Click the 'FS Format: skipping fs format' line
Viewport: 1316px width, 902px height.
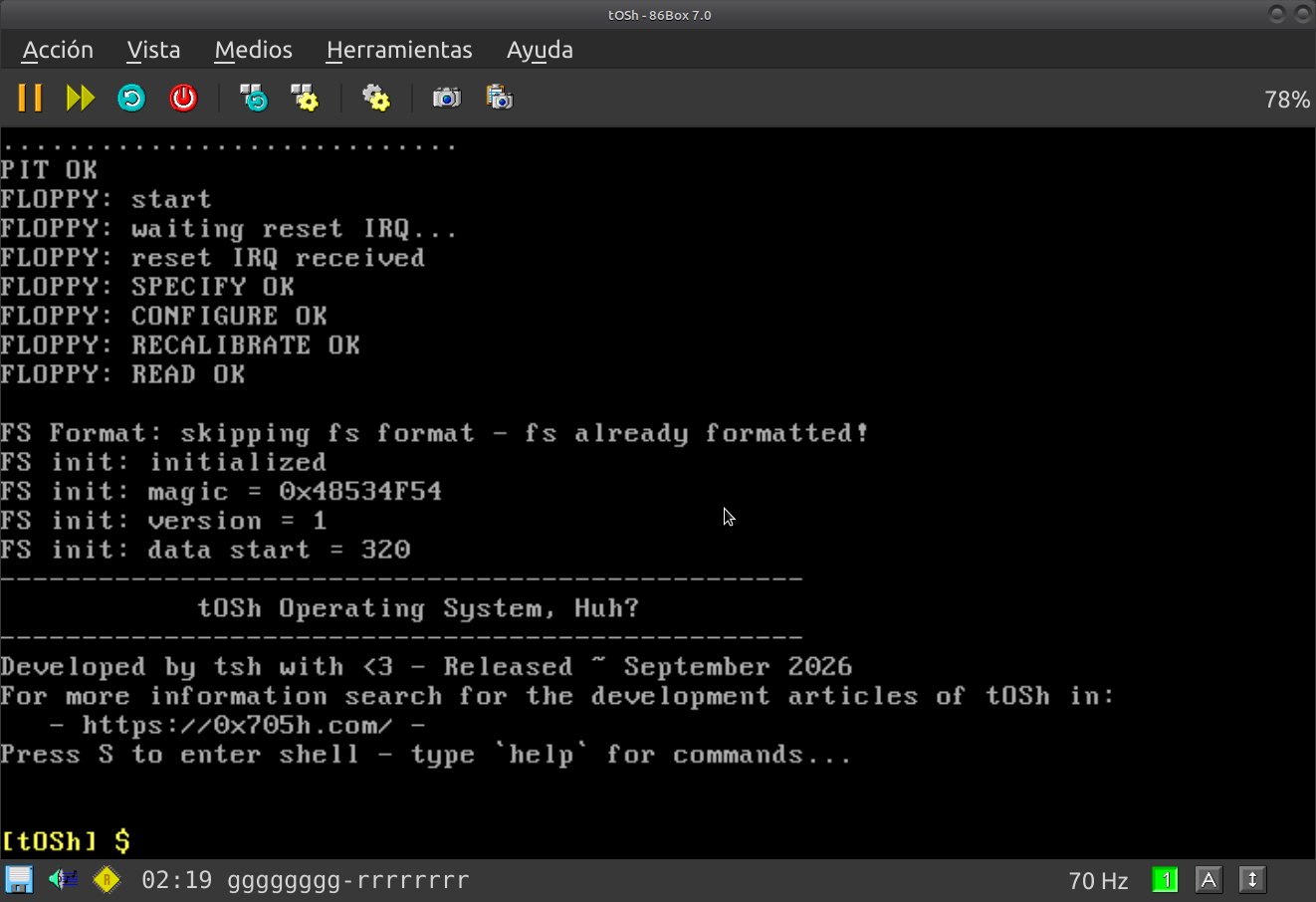tap(434, 433)
